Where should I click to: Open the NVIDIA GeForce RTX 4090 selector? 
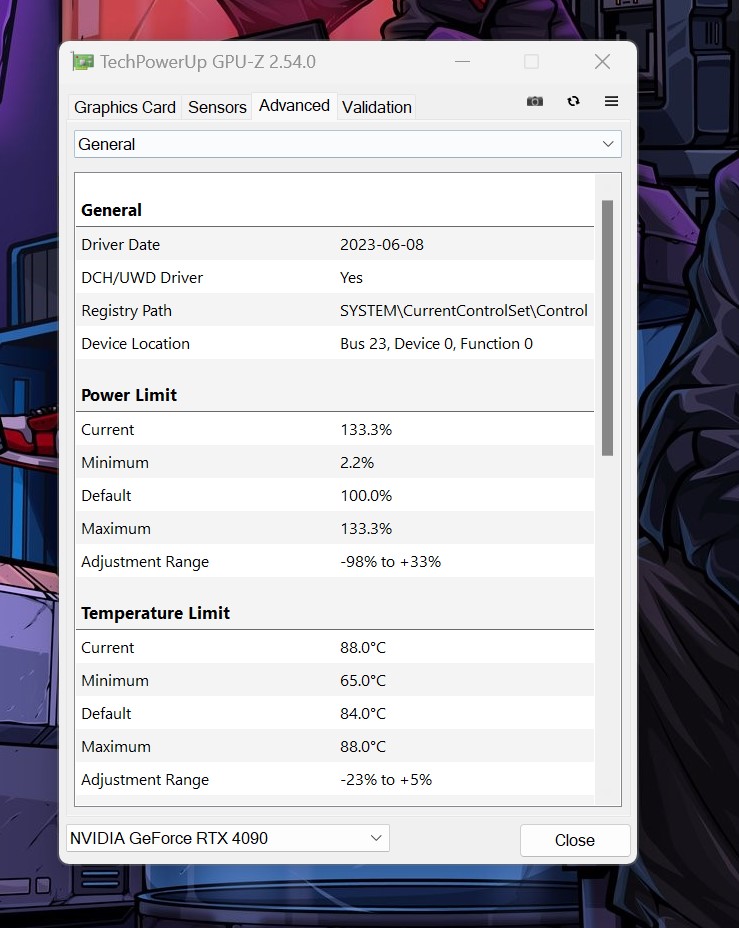click(228, 838)
